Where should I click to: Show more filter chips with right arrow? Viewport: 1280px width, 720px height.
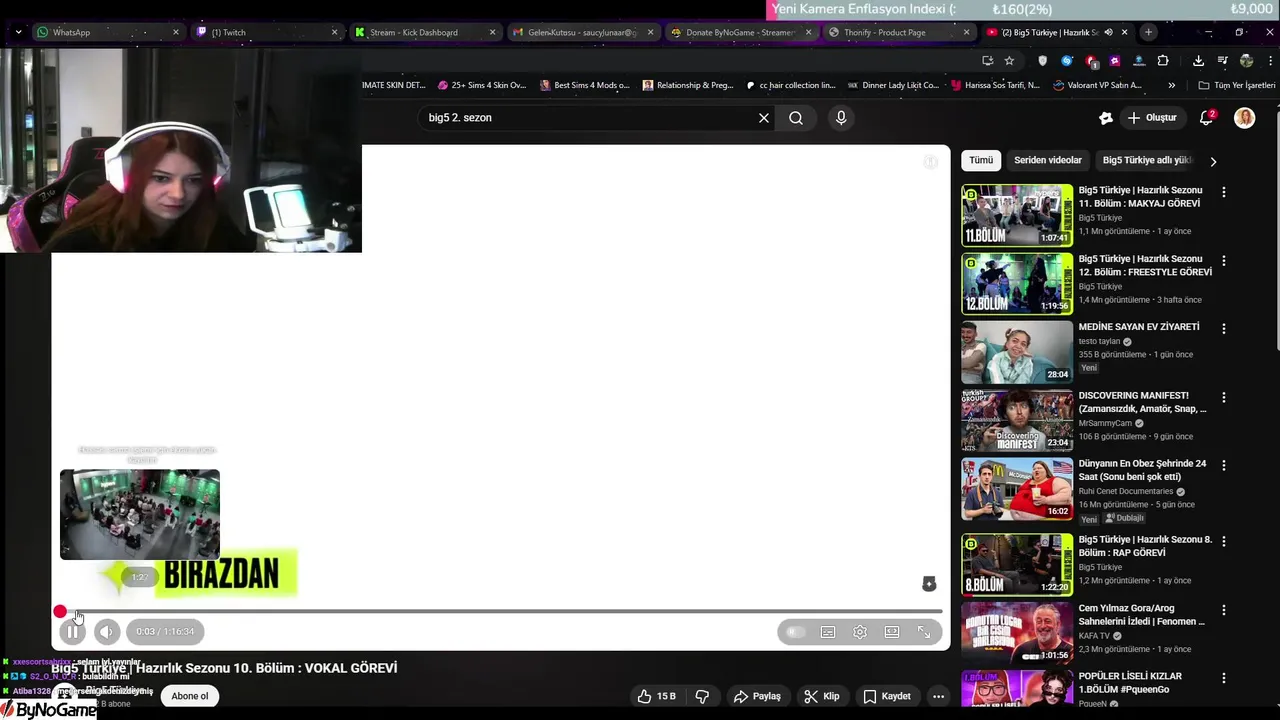point(1213,161)
